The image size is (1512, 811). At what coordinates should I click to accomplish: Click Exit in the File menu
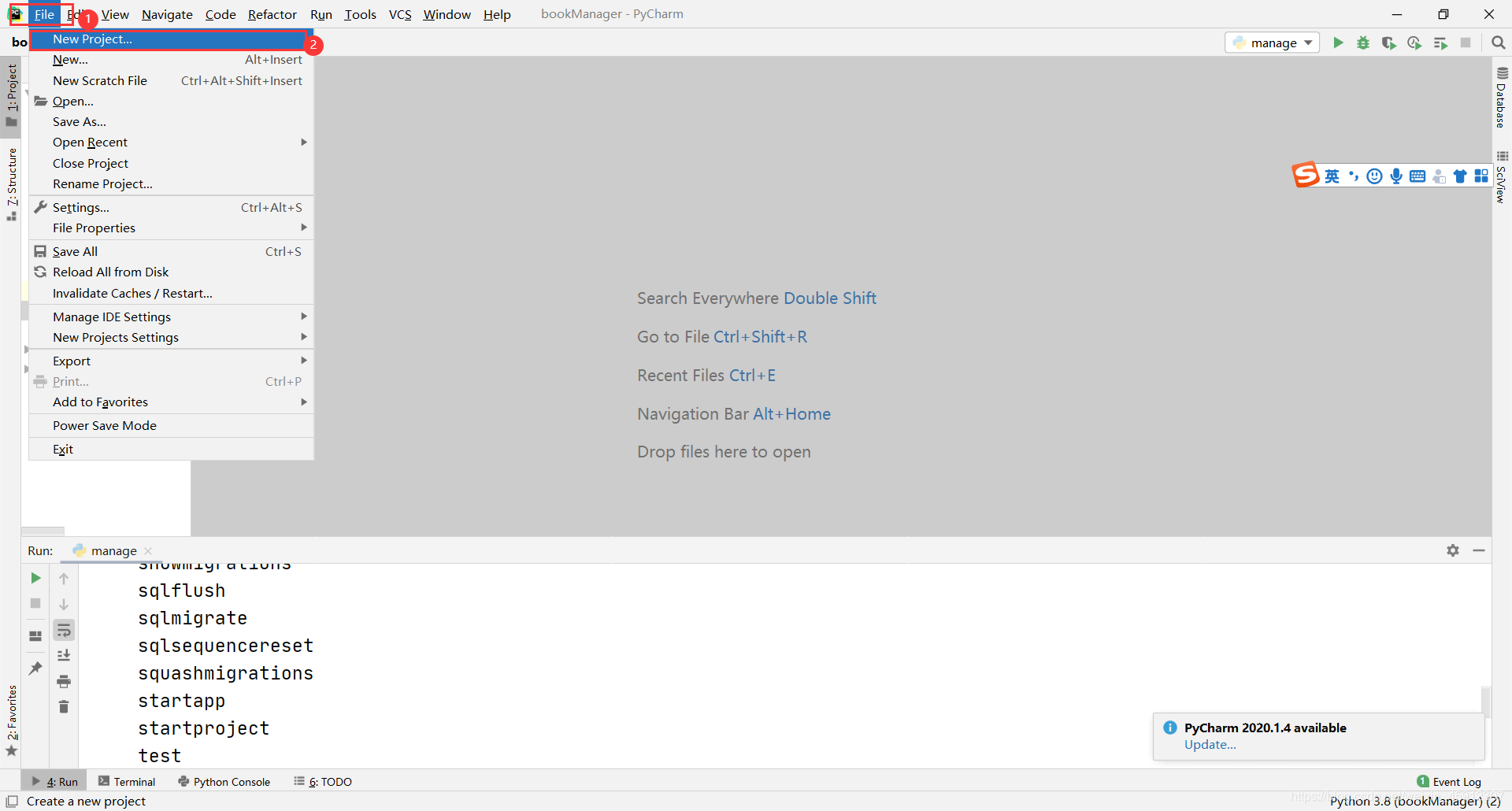172,449
